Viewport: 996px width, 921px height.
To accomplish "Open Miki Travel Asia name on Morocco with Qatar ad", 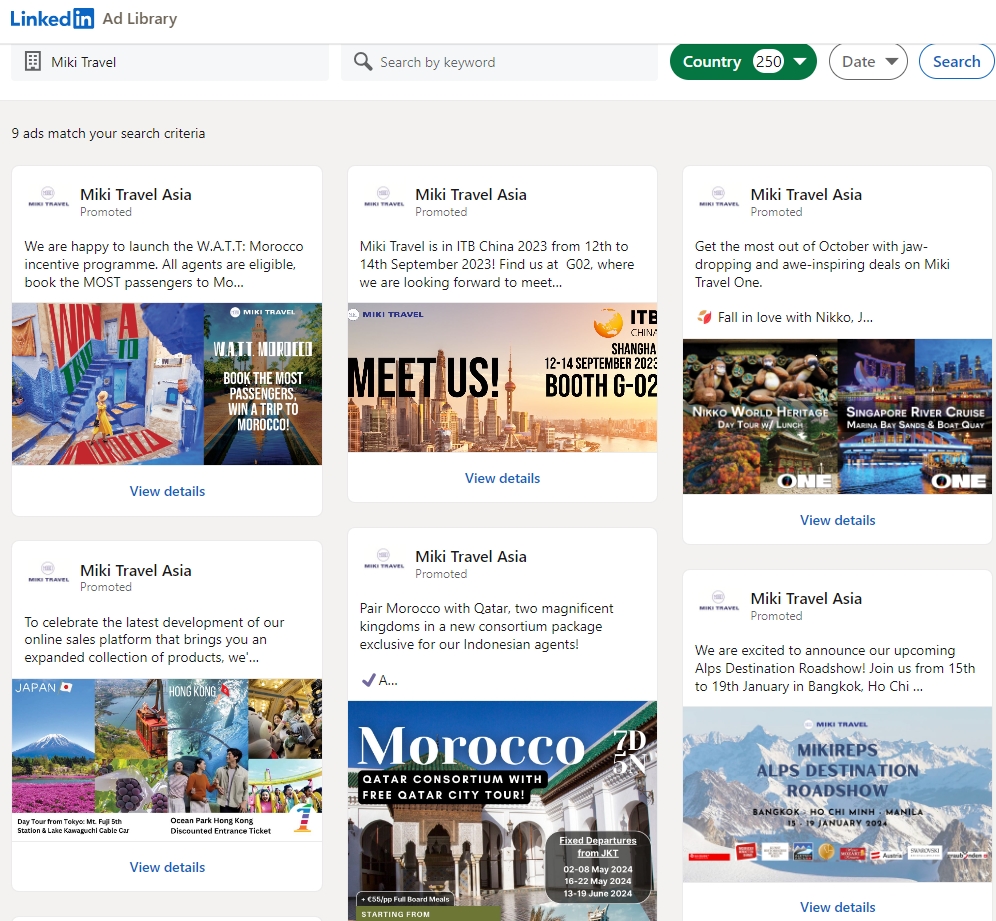I will pos(471,556).
